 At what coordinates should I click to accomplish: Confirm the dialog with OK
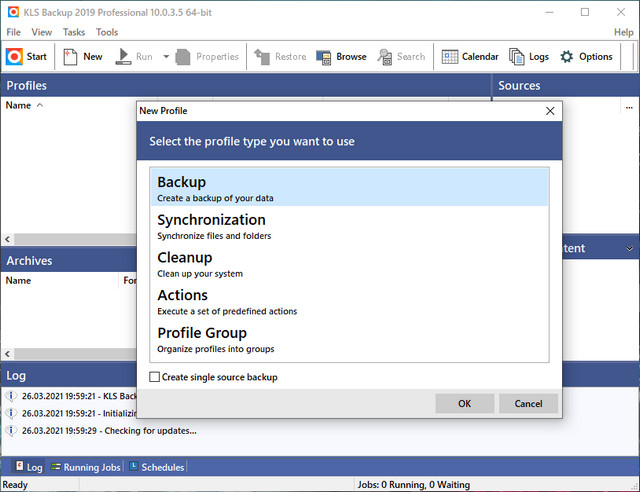pos(464,403)
